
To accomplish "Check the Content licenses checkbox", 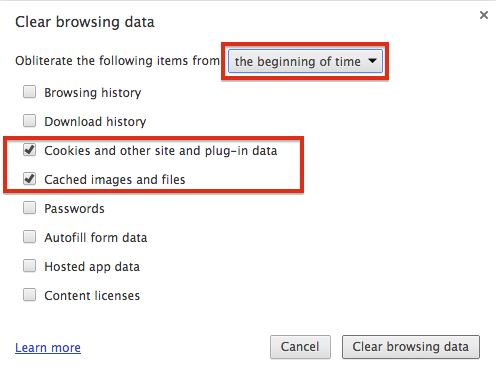I will pyautogui.click(x=29, y=295).
